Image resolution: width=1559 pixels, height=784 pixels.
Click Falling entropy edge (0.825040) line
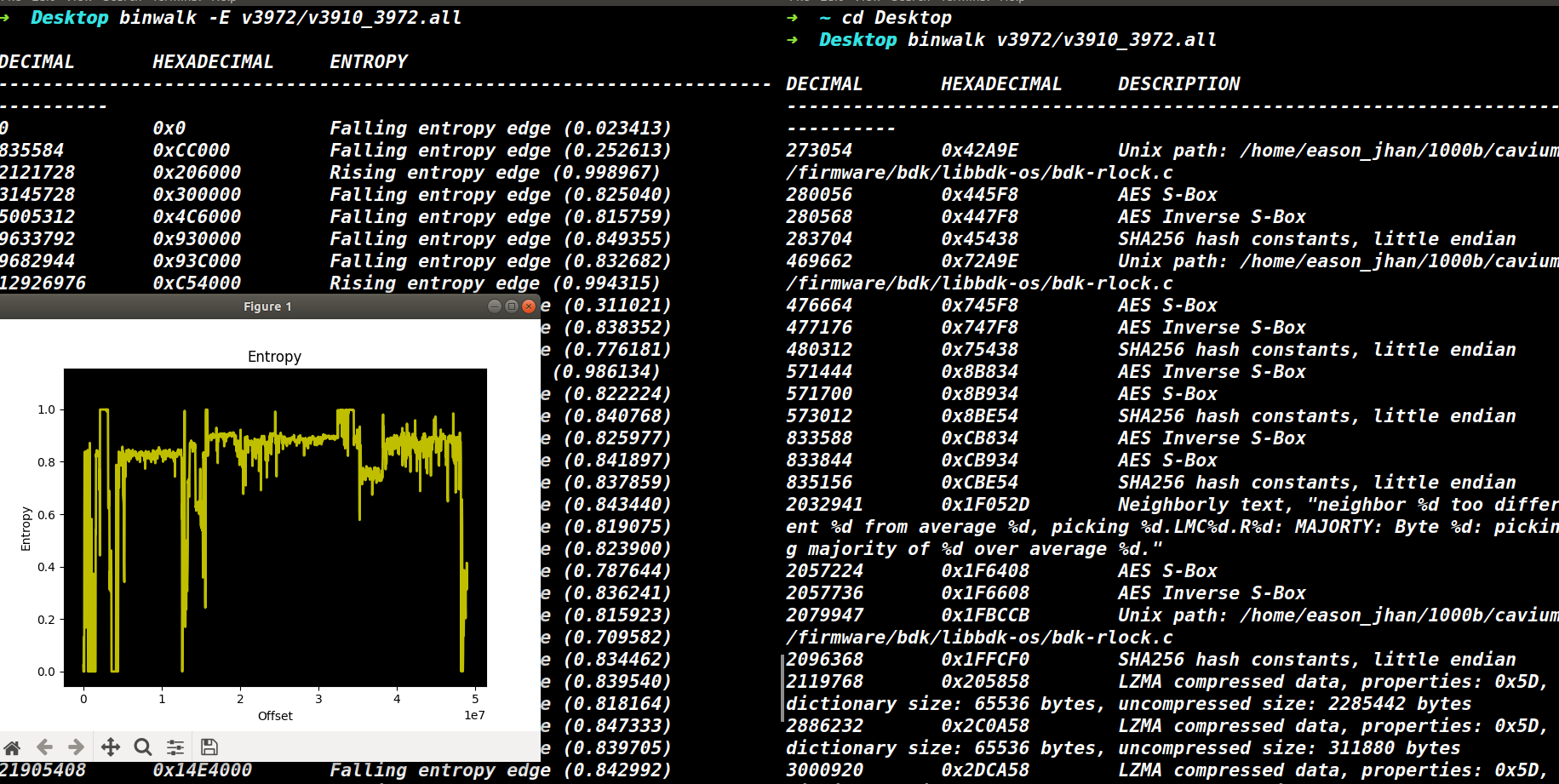click(x=501, y=195)
